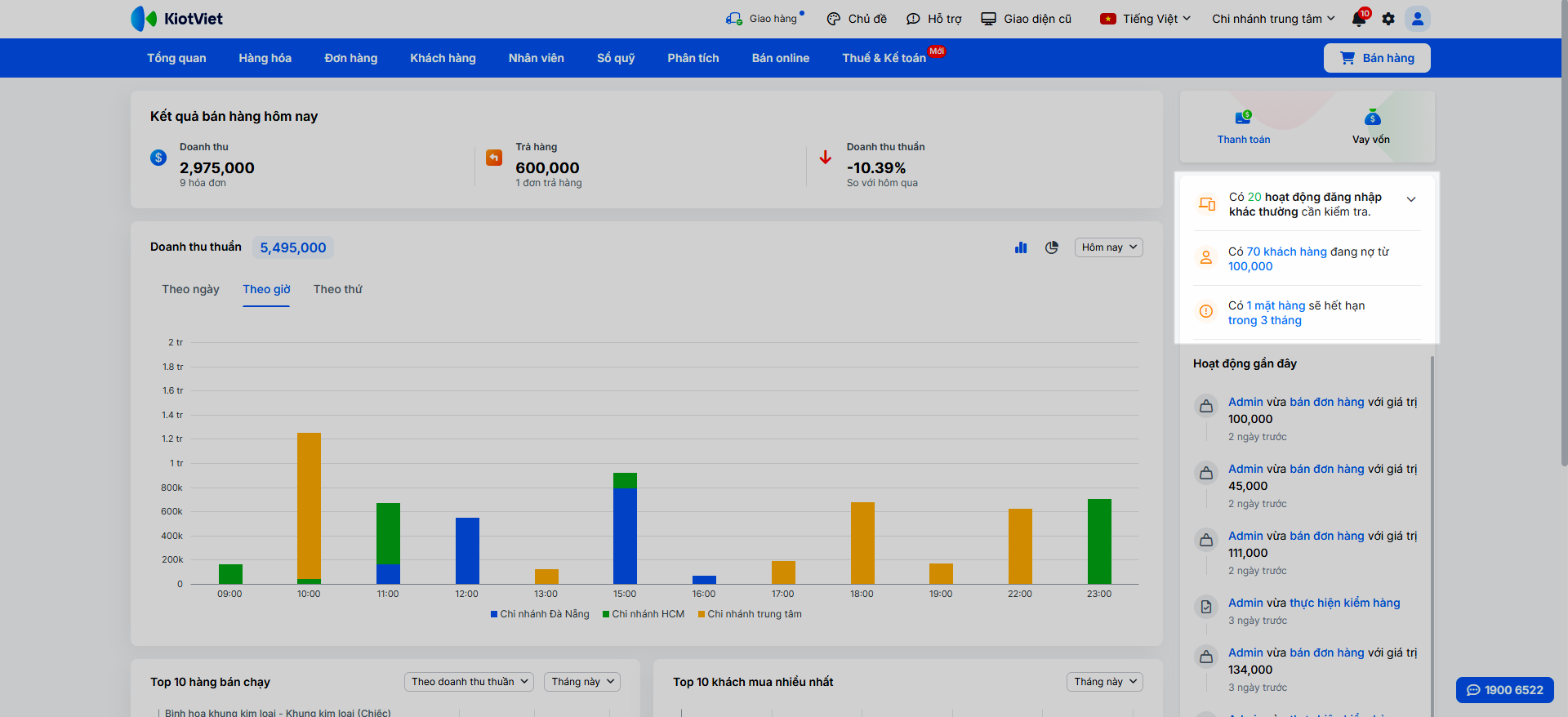Open the Hàng hóa menu
The image size is (1568, 717).
265,58
